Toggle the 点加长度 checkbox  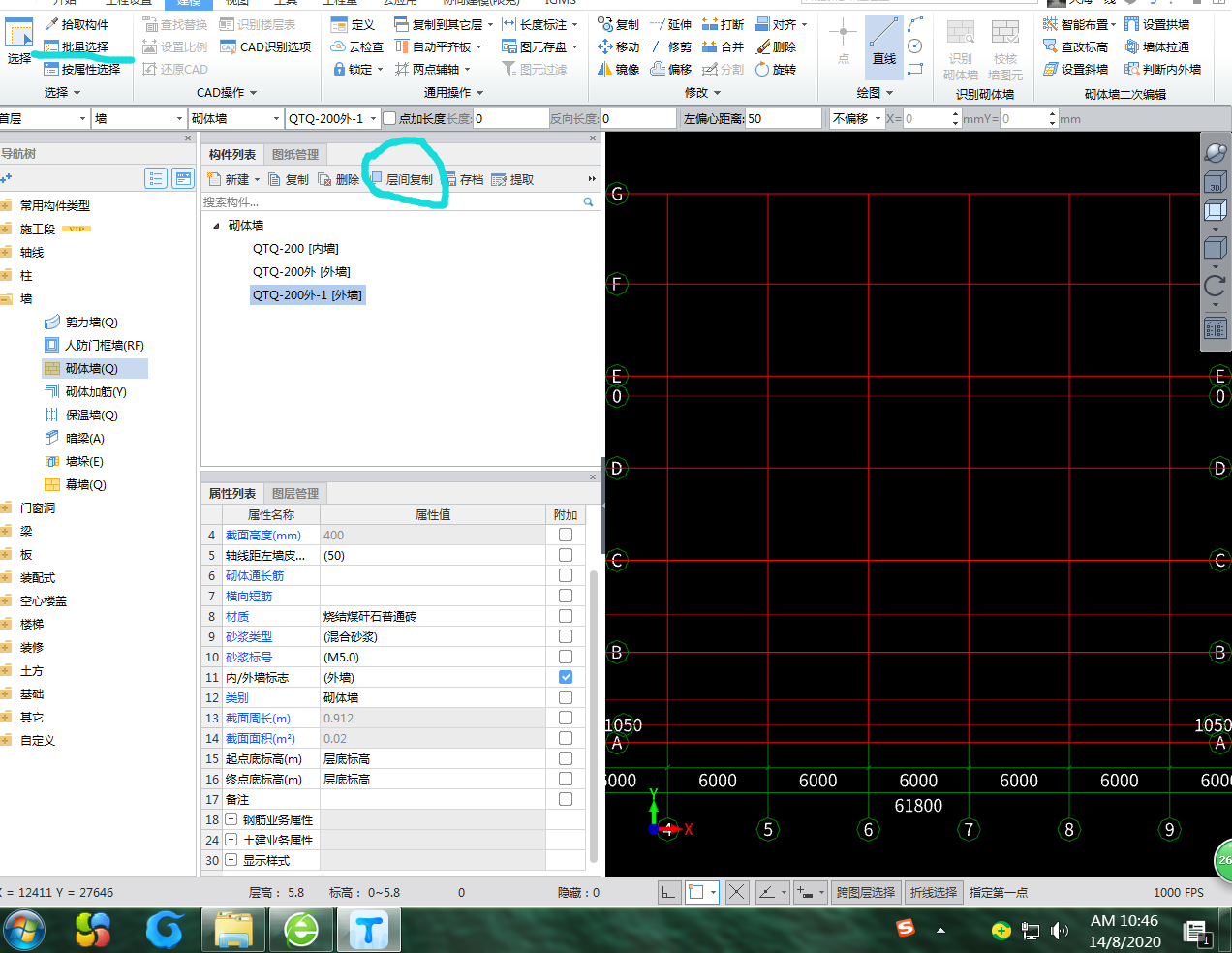pos(389,118)
